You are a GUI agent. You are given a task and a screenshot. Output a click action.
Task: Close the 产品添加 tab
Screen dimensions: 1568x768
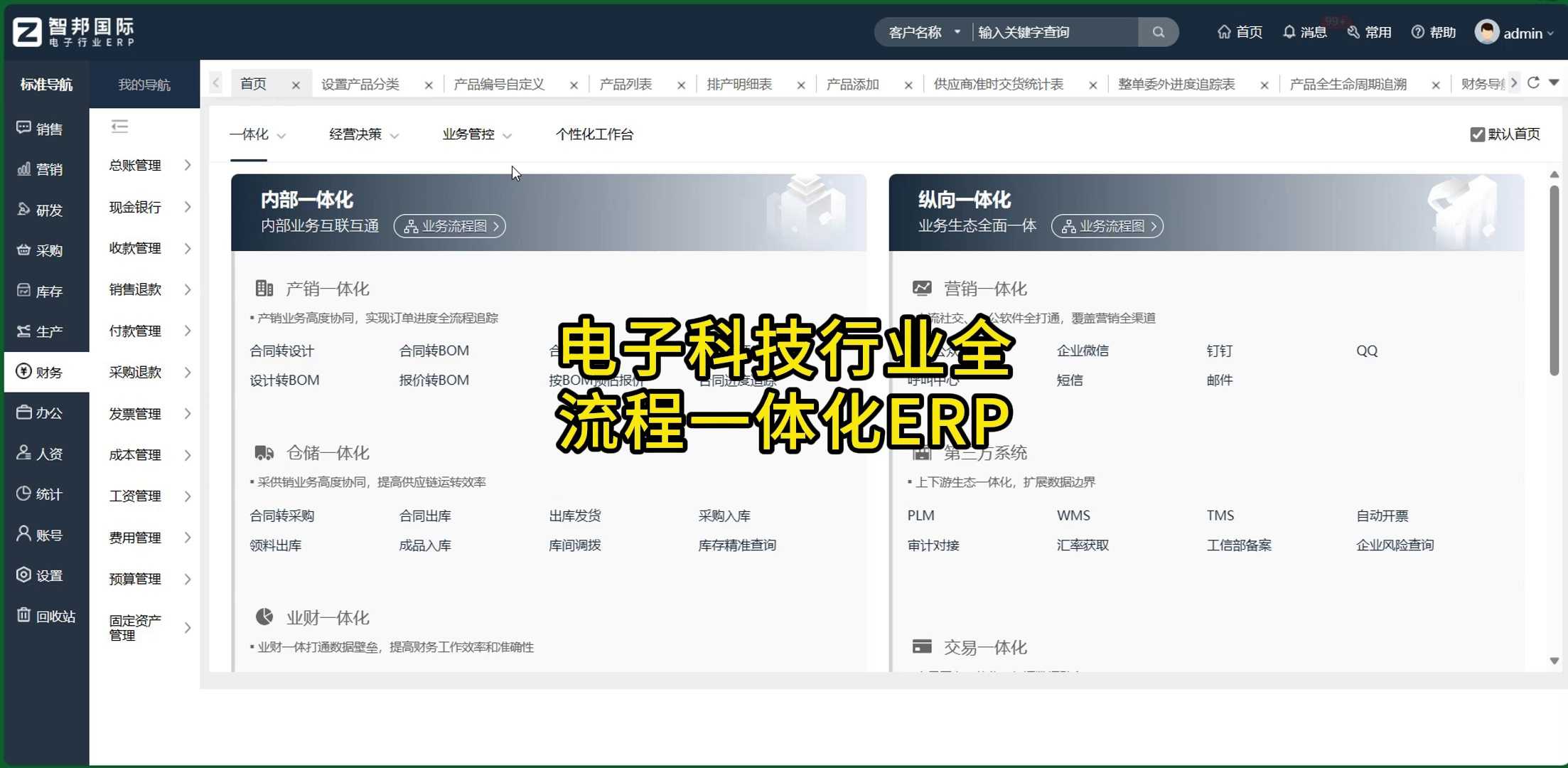908,85
